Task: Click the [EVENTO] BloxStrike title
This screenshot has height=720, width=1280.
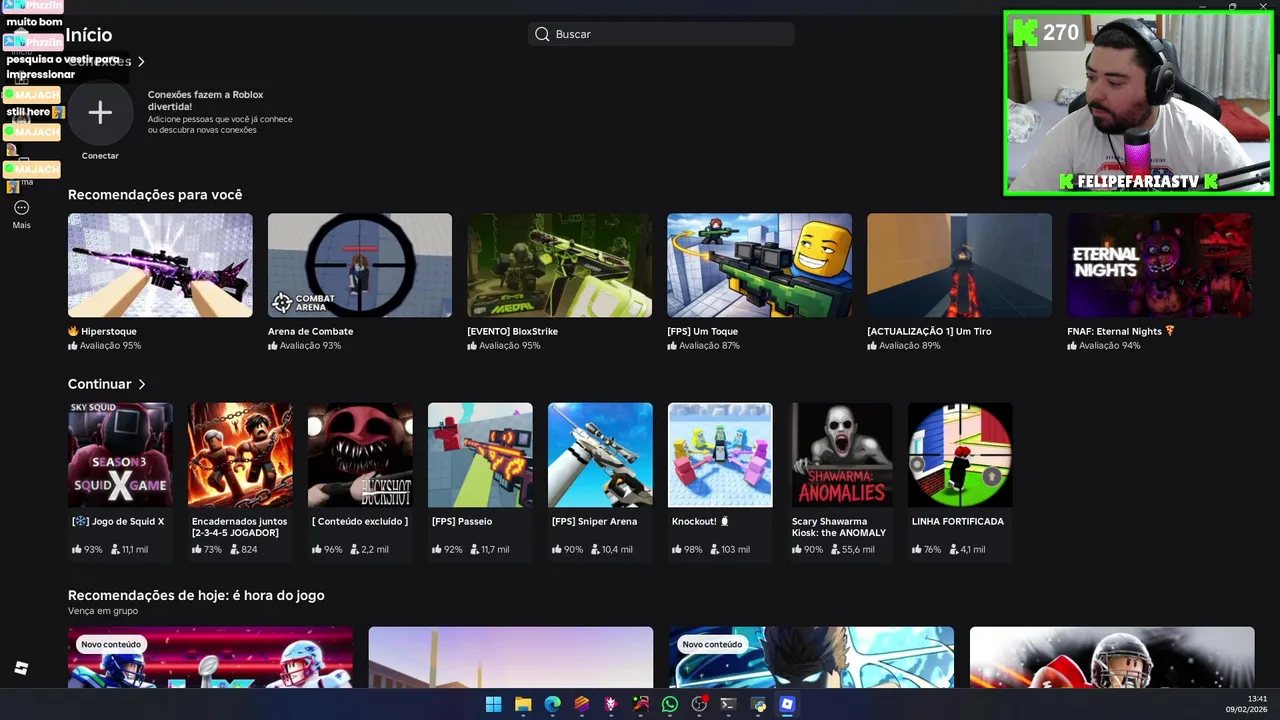Action: 512,331
